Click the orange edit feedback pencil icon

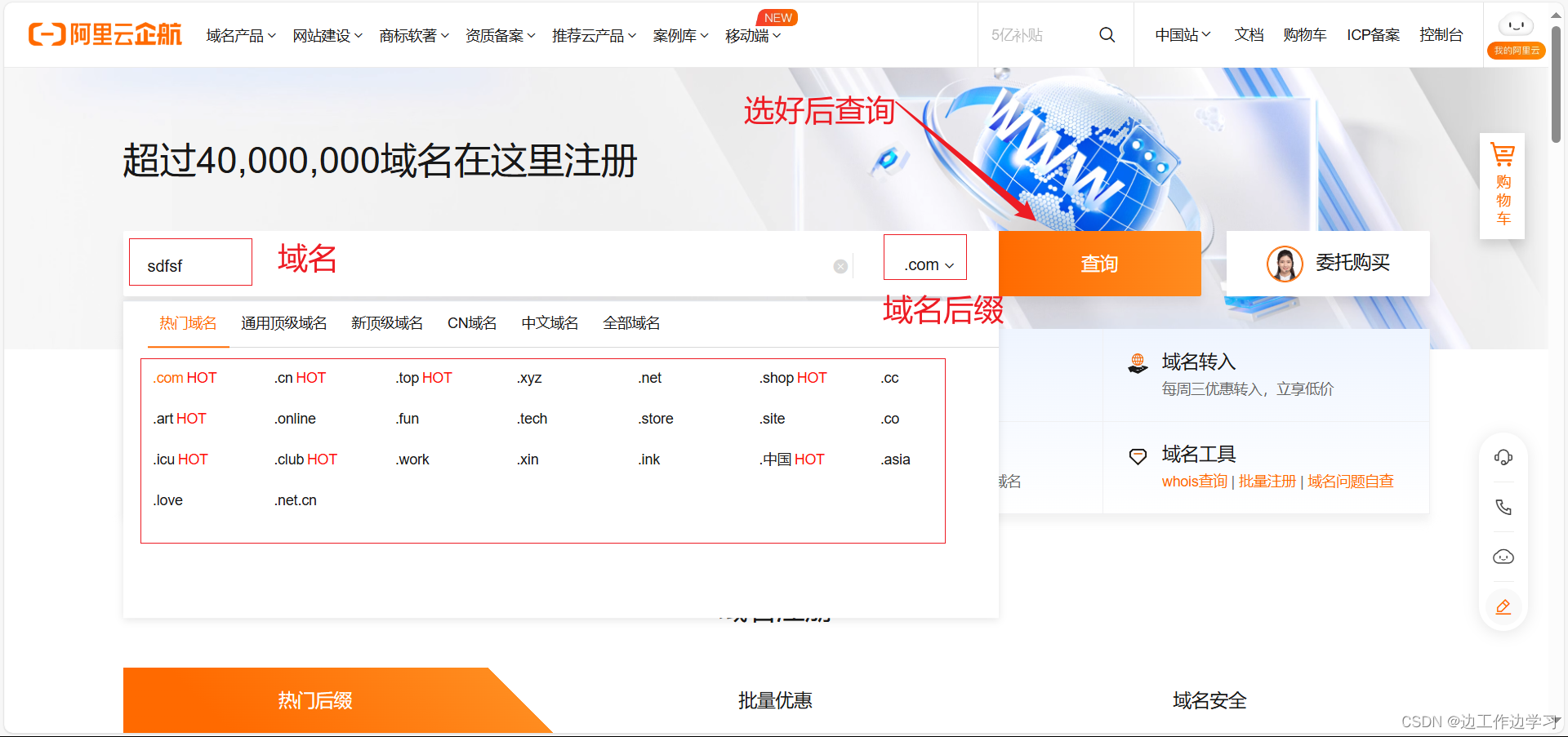[1503, 606]
